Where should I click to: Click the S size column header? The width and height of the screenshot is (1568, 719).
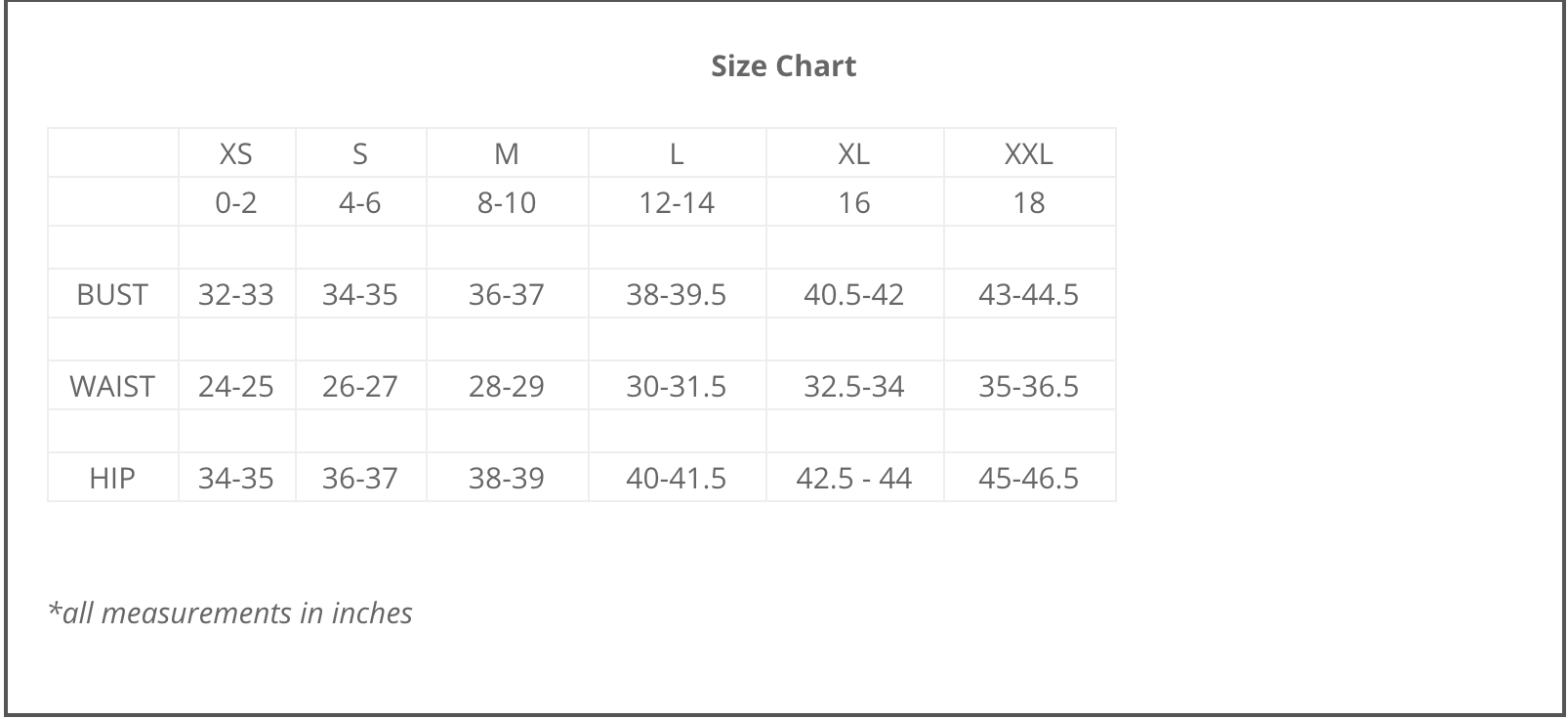[x=360, y=153]
